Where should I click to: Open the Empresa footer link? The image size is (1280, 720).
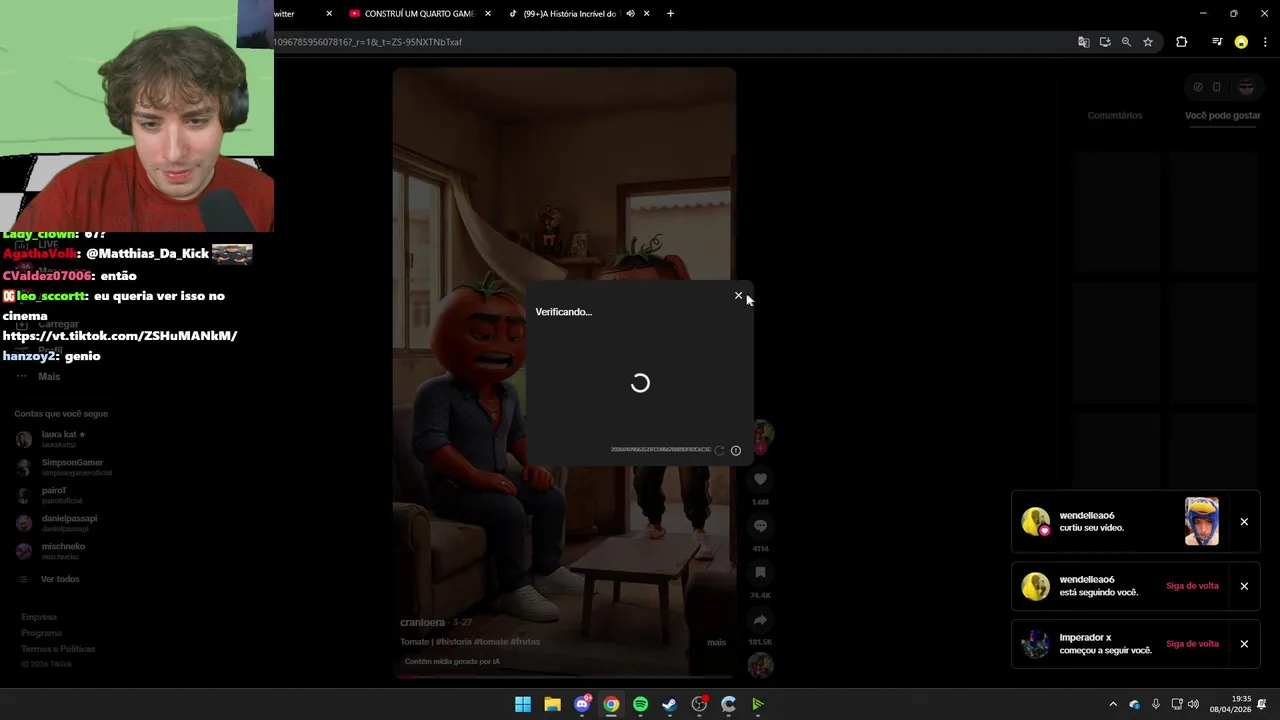39,617
